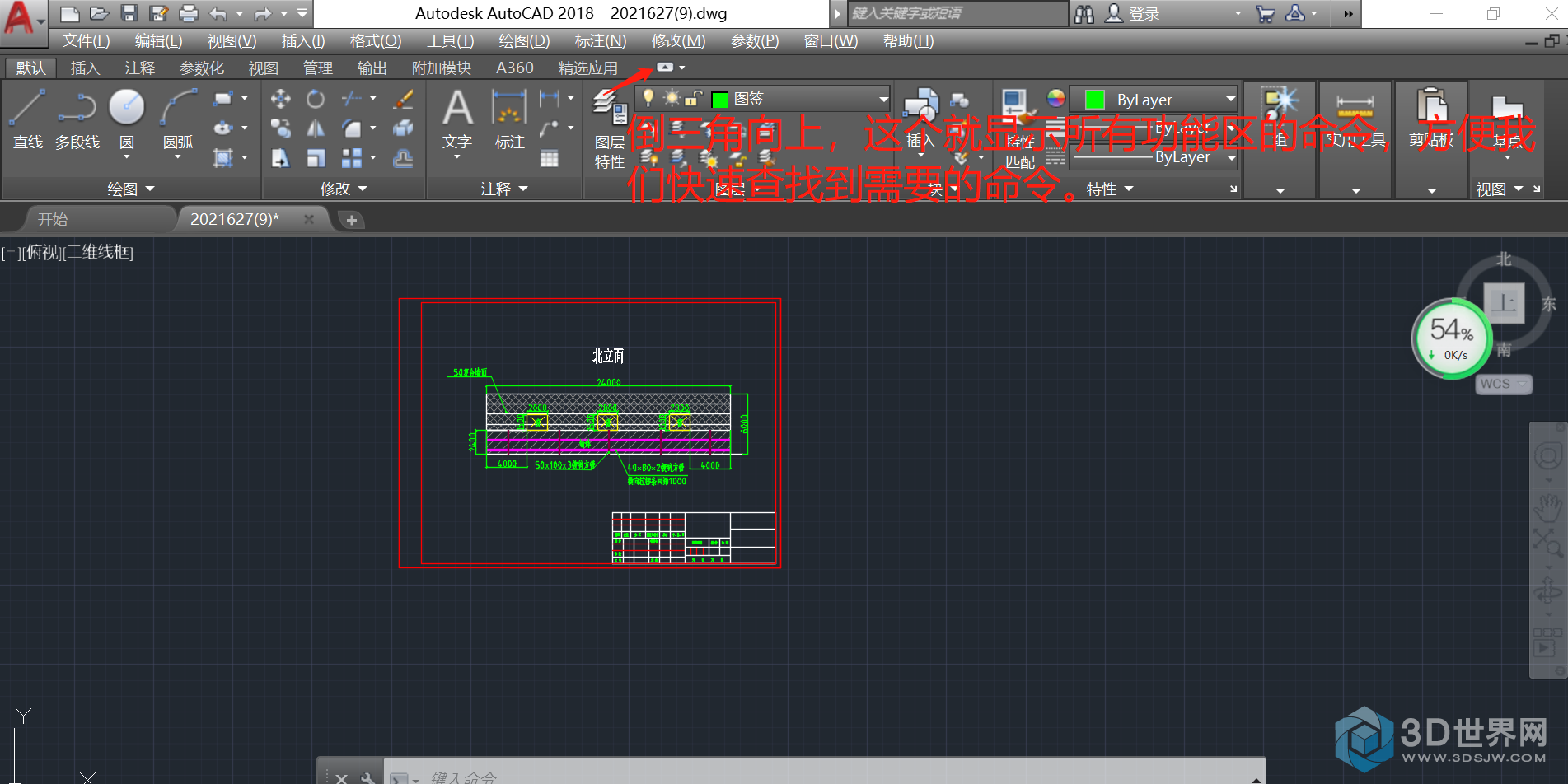Click the color wheel icon in properties panel
1568x784 pixels.
click(x=1055, y=98)
